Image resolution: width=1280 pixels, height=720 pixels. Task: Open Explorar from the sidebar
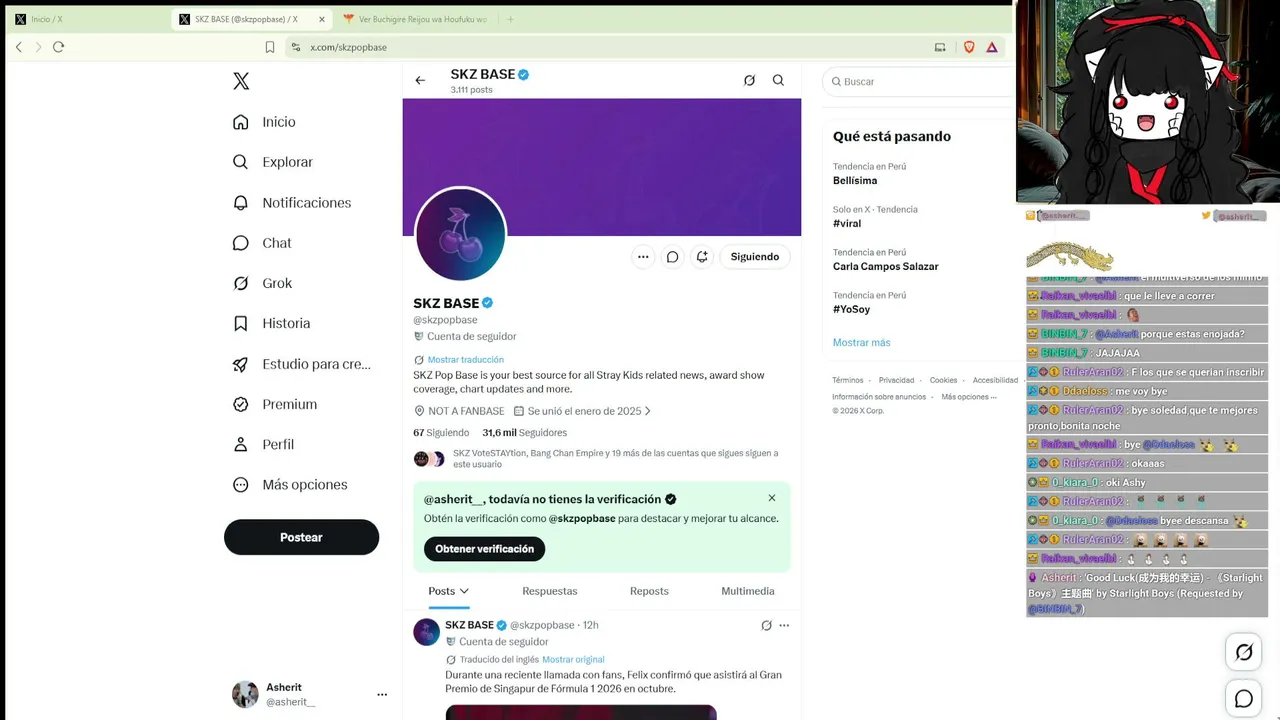(273, 162)
